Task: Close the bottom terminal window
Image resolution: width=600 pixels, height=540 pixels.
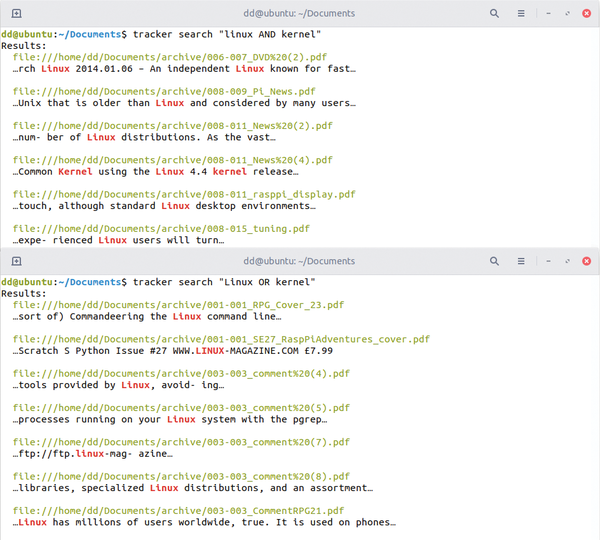Action: coord(587,261)
